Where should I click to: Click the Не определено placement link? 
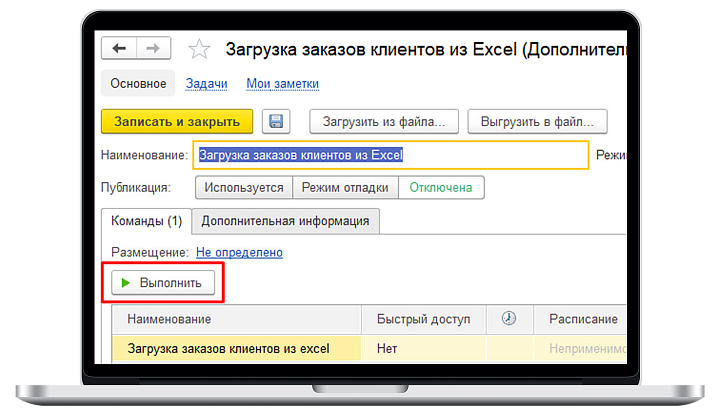(x=239, y=253)
